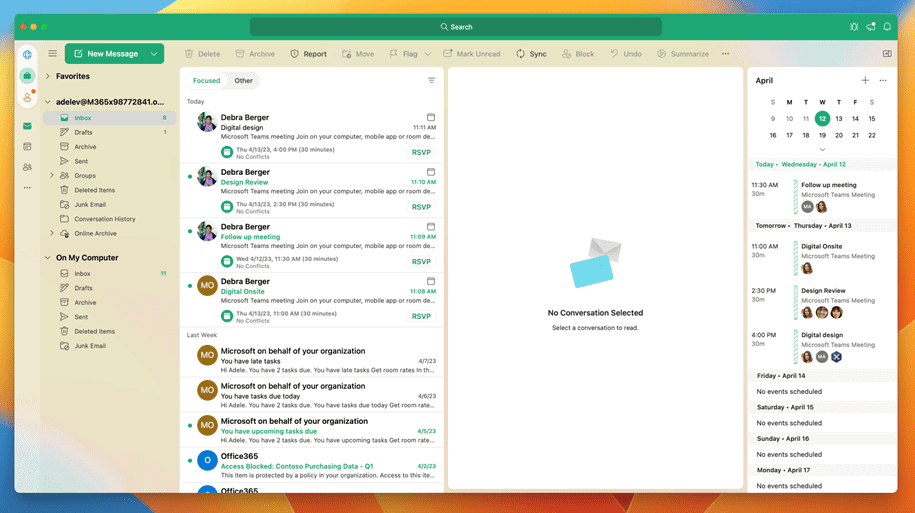Viewport: 915px width, 513px height.
Task: Summarize the conversation
Action: coord(683,54)
